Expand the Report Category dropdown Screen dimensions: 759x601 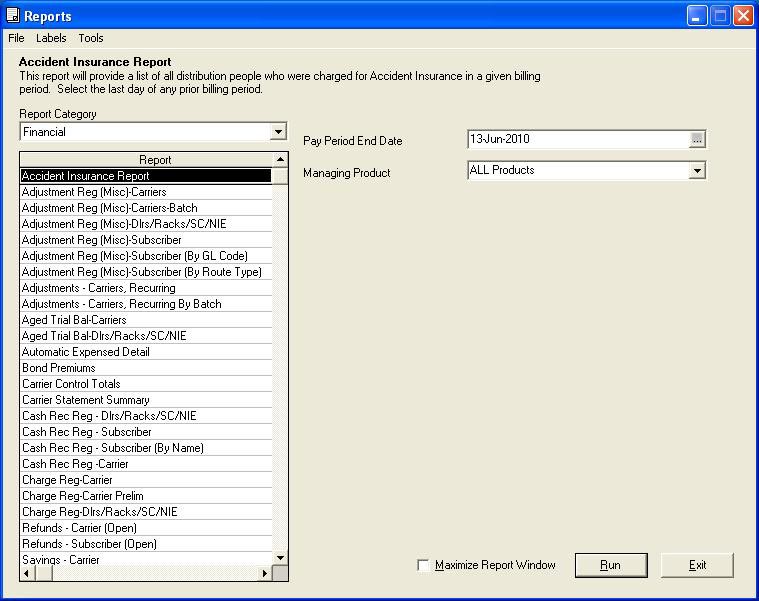[x=278, y=132]
